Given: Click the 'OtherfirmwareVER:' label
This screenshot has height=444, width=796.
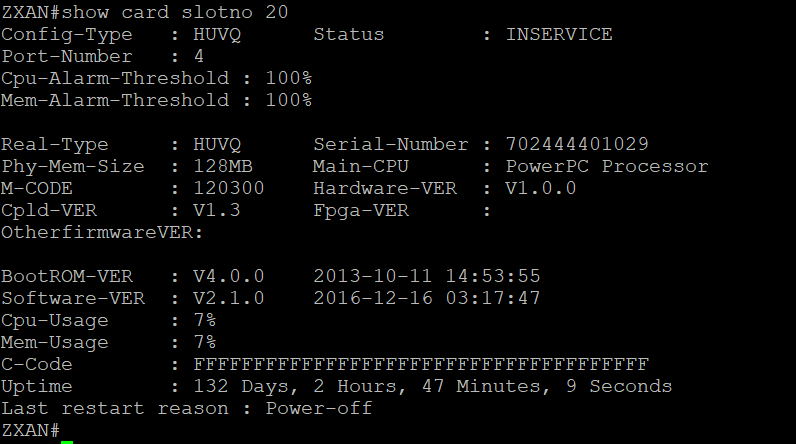Looking at the screenshot, I should [x=102, y=232].
